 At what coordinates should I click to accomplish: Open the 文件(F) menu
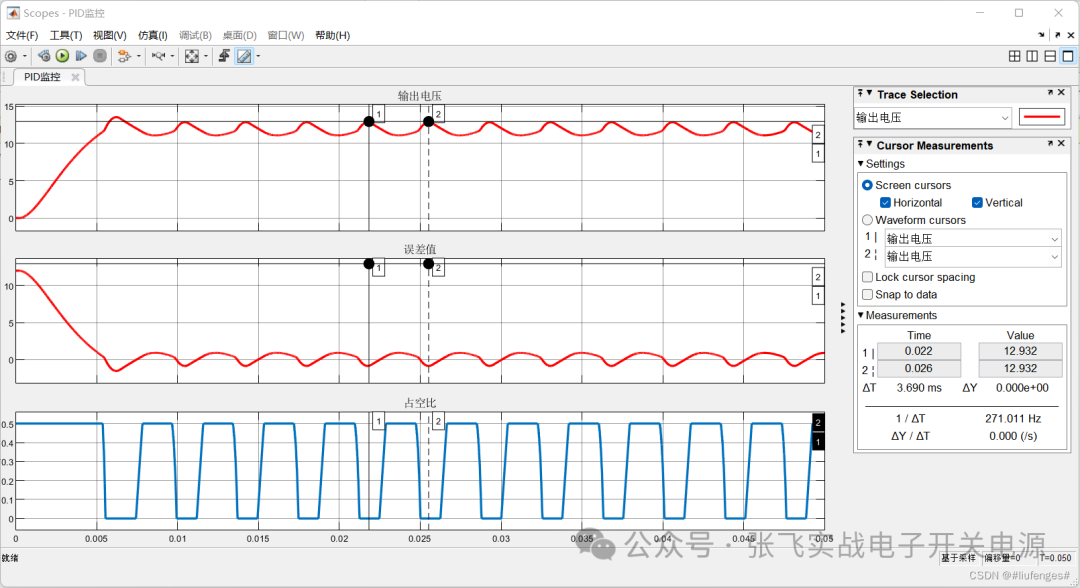pyautogui.click(x=22, y=35)
